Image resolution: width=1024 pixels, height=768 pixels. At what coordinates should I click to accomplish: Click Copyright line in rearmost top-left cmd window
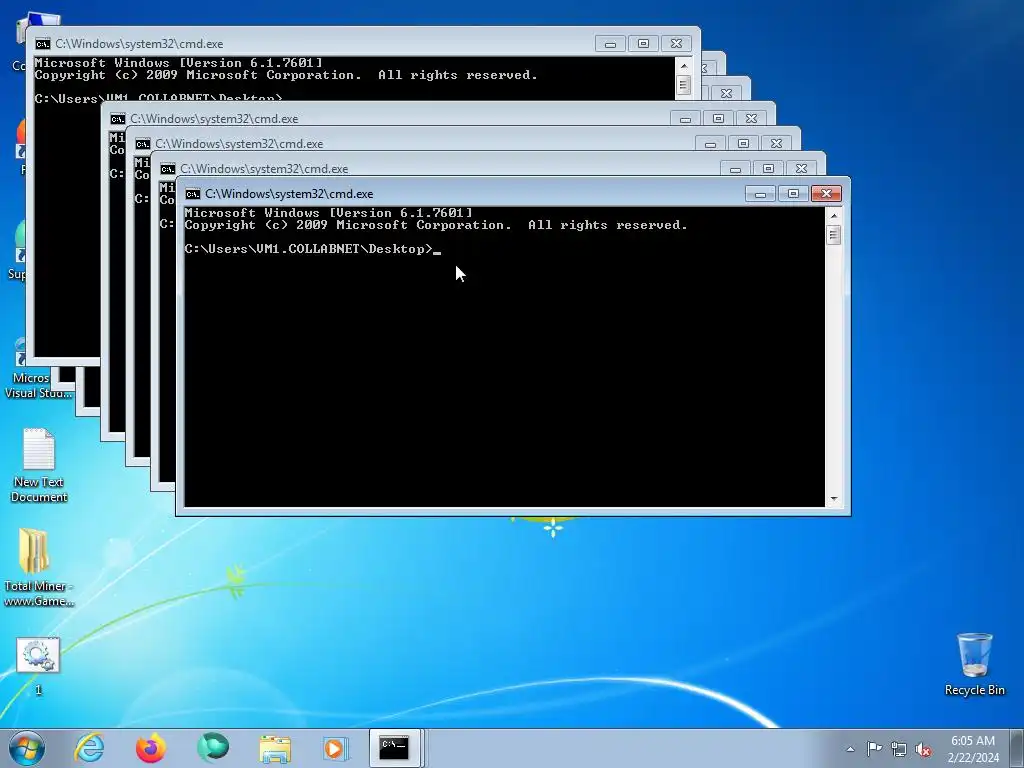pyautogui.click(x=286, y=75)
